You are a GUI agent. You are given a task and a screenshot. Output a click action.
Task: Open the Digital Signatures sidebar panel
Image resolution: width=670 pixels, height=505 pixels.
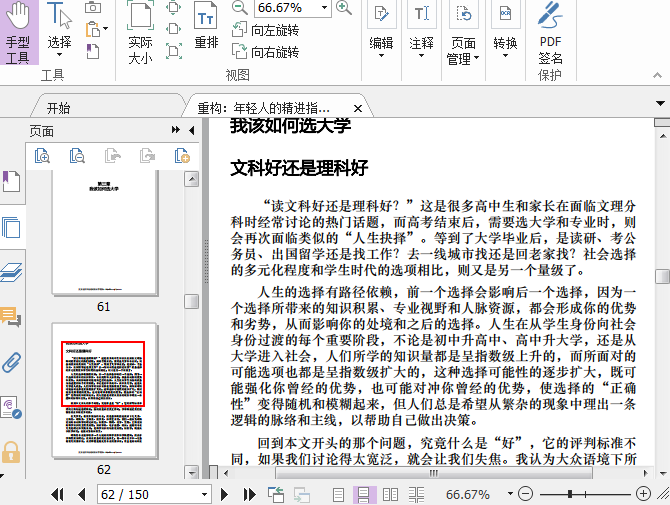[11, 408]
